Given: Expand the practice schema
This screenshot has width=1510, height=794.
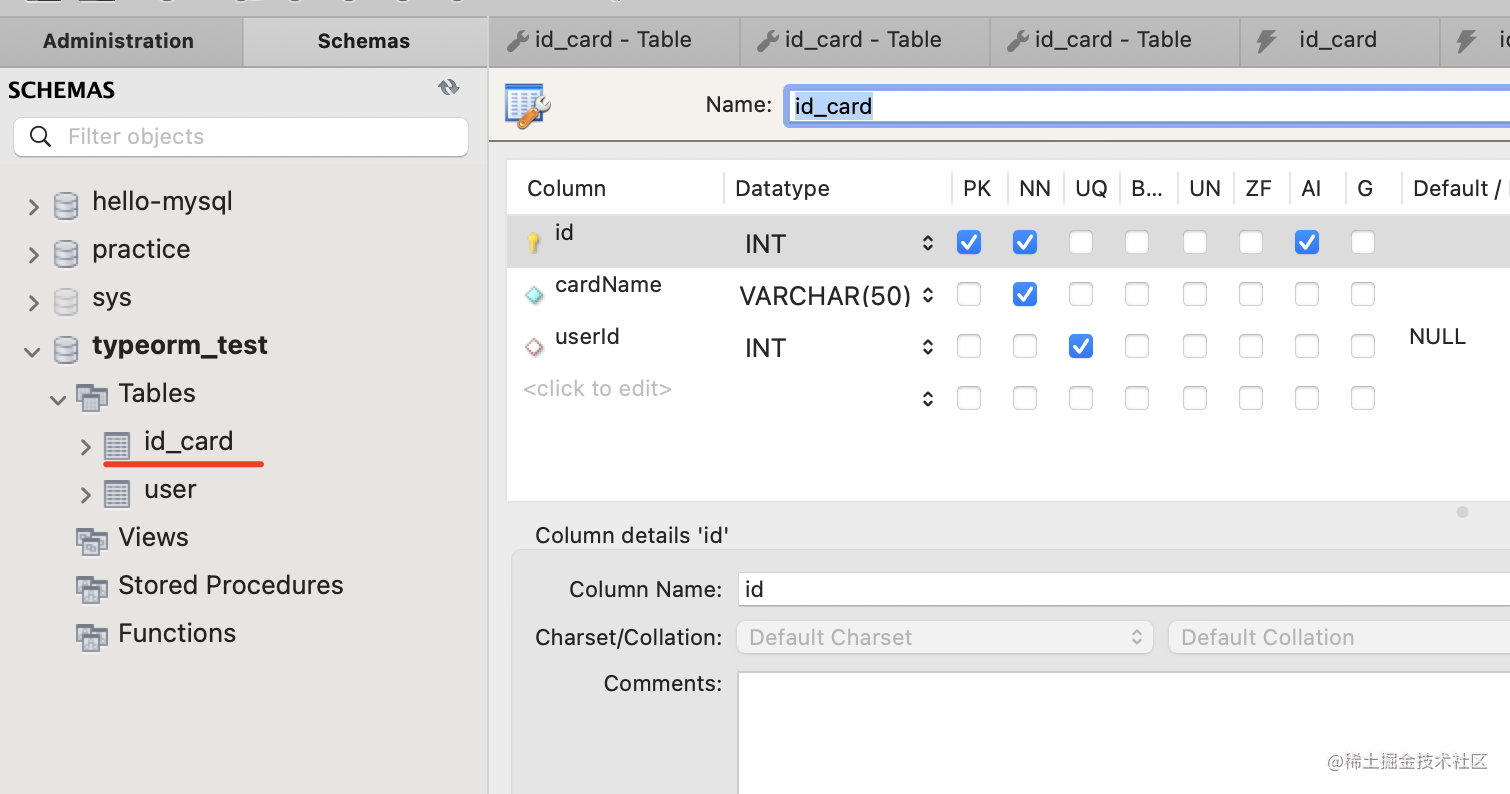Looking at the screenshot, I should (x=34, y=255).
